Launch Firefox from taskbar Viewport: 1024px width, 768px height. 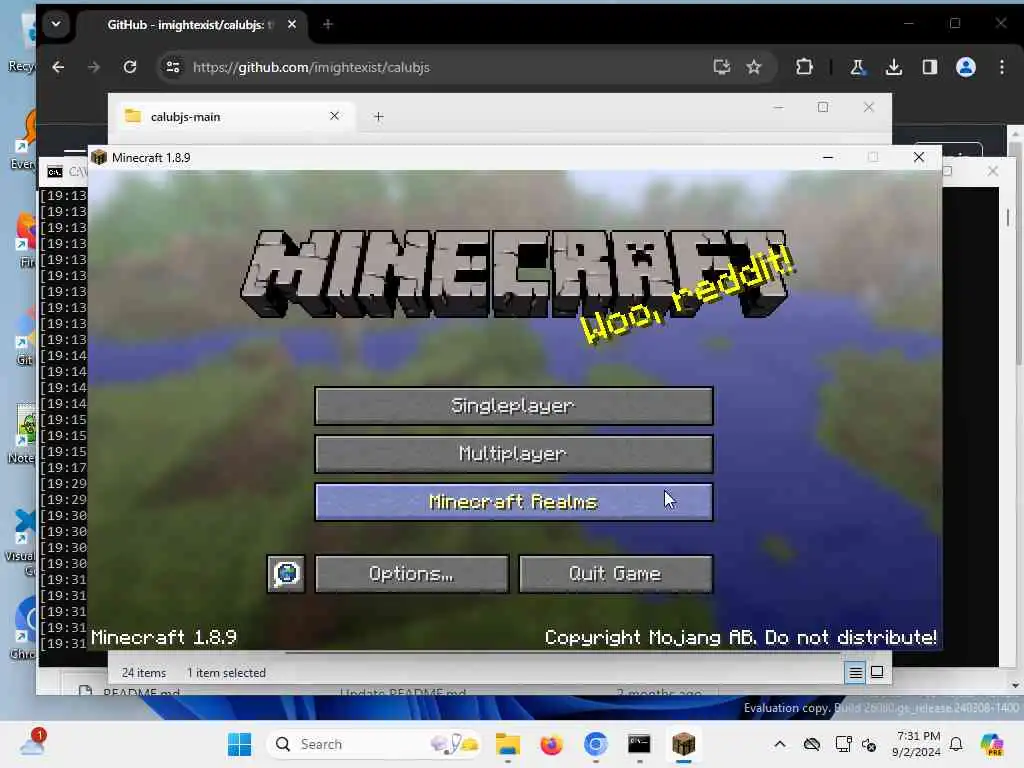coord(551,744)
